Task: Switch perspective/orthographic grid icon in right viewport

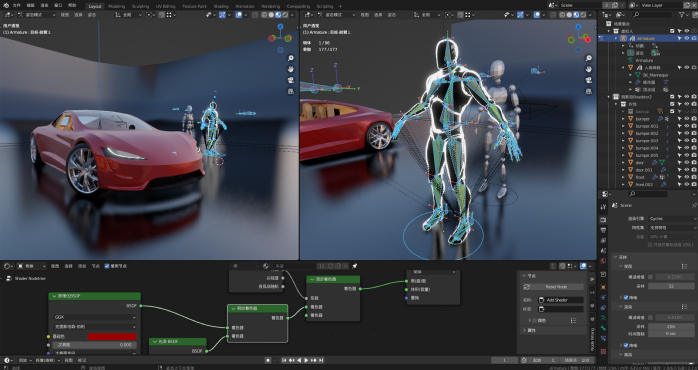Action: (588, 91)
